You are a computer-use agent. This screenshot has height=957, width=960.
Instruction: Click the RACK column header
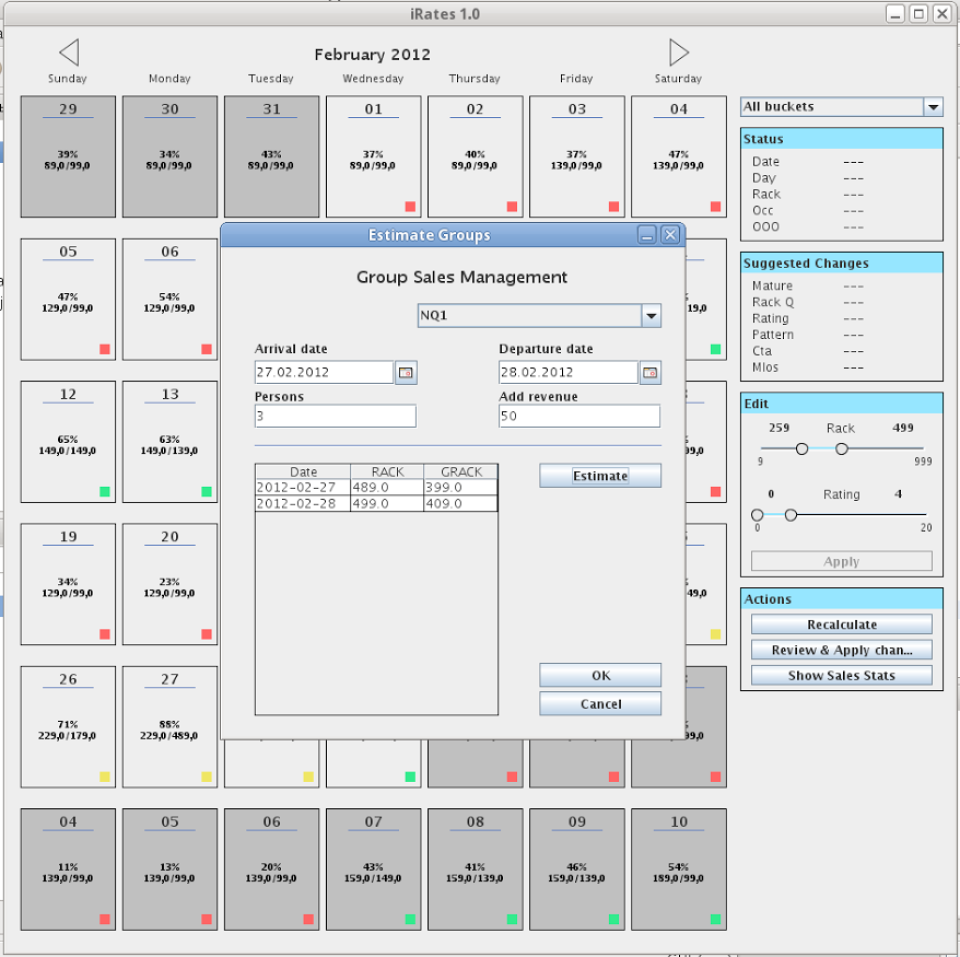pyautogui.click(x=388, y=471)
